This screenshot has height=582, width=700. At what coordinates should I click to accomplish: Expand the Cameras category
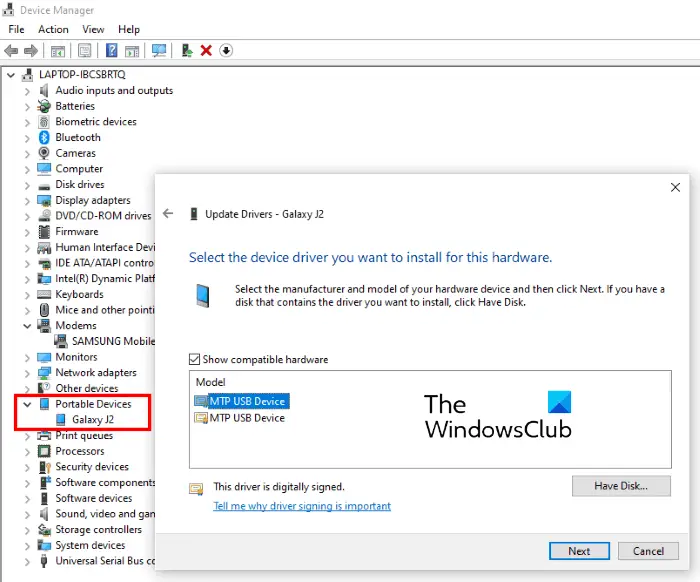[27, 154]
